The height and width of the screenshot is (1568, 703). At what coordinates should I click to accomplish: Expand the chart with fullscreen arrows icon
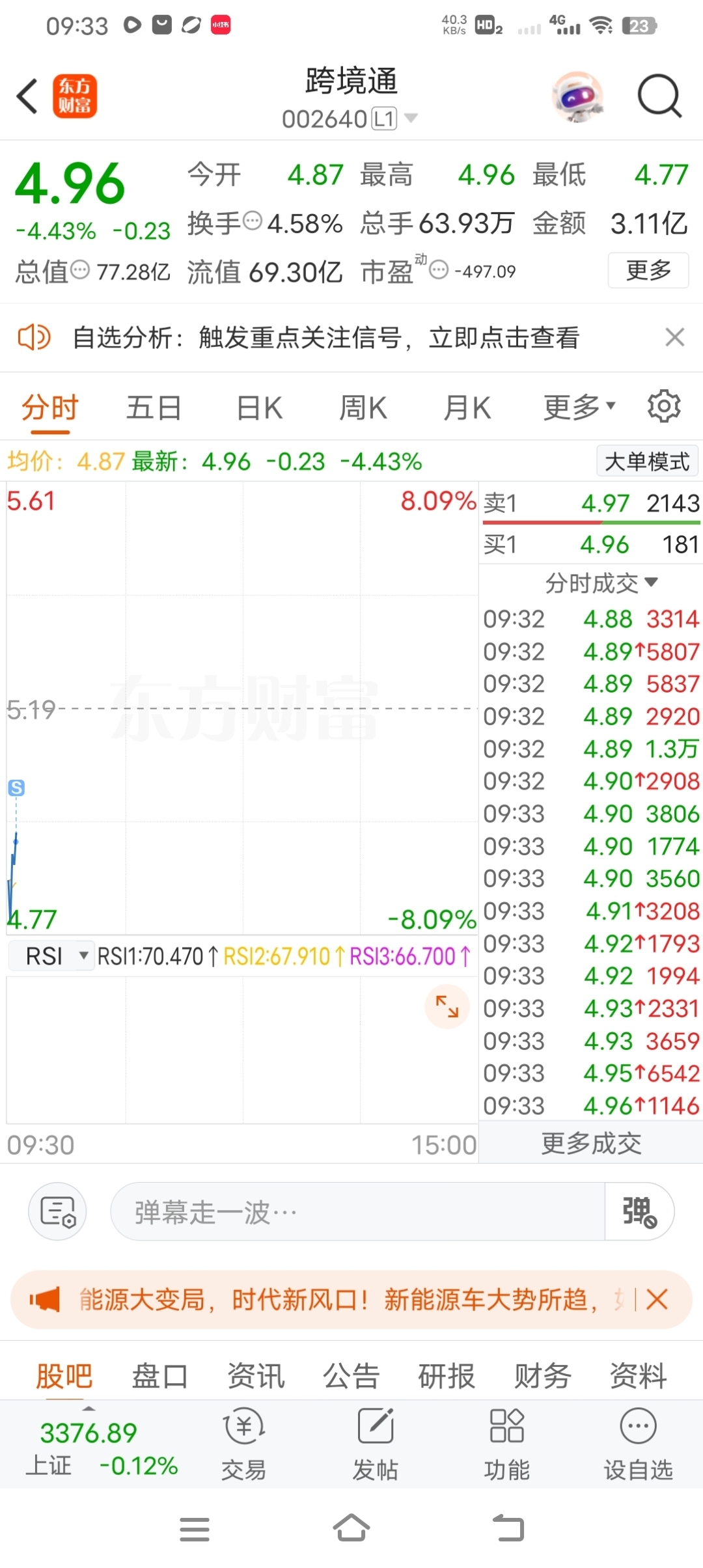pos(447,1006)
